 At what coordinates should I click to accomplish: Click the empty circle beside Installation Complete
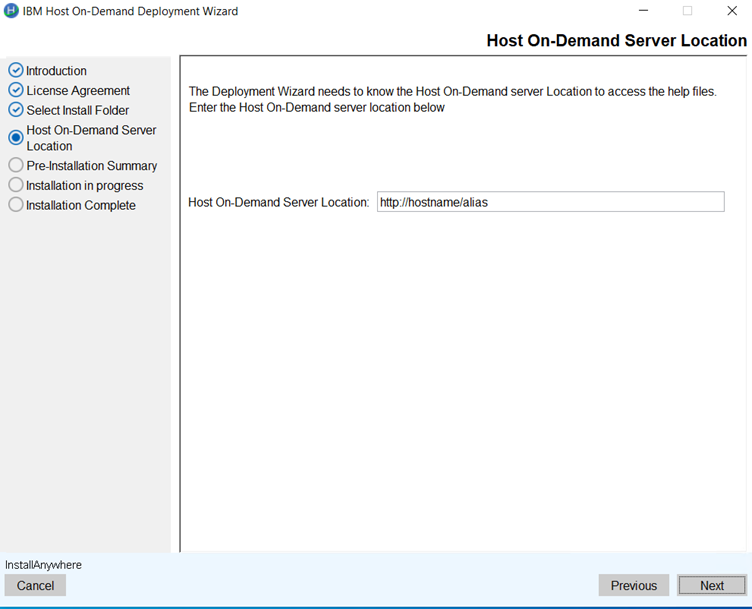(15, 205)
